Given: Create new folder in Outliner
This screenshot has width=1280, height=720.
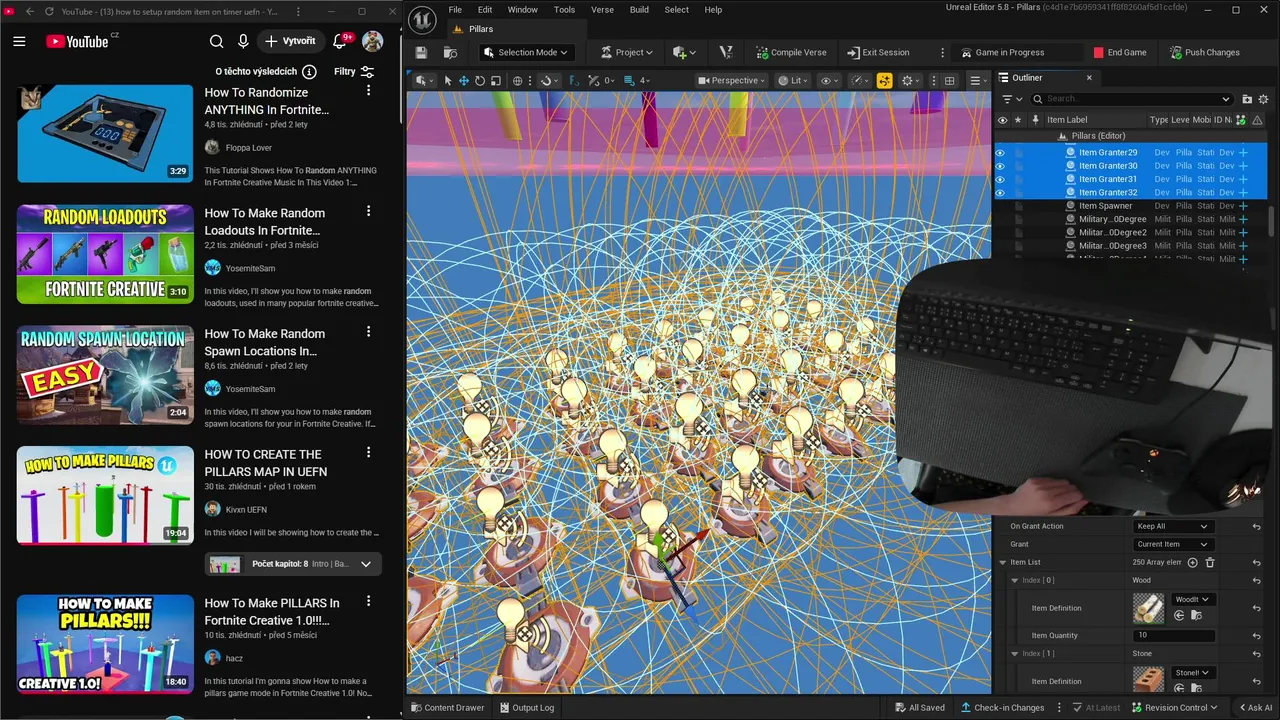Looking at the screenshot, I should (x=1247, y=99).
